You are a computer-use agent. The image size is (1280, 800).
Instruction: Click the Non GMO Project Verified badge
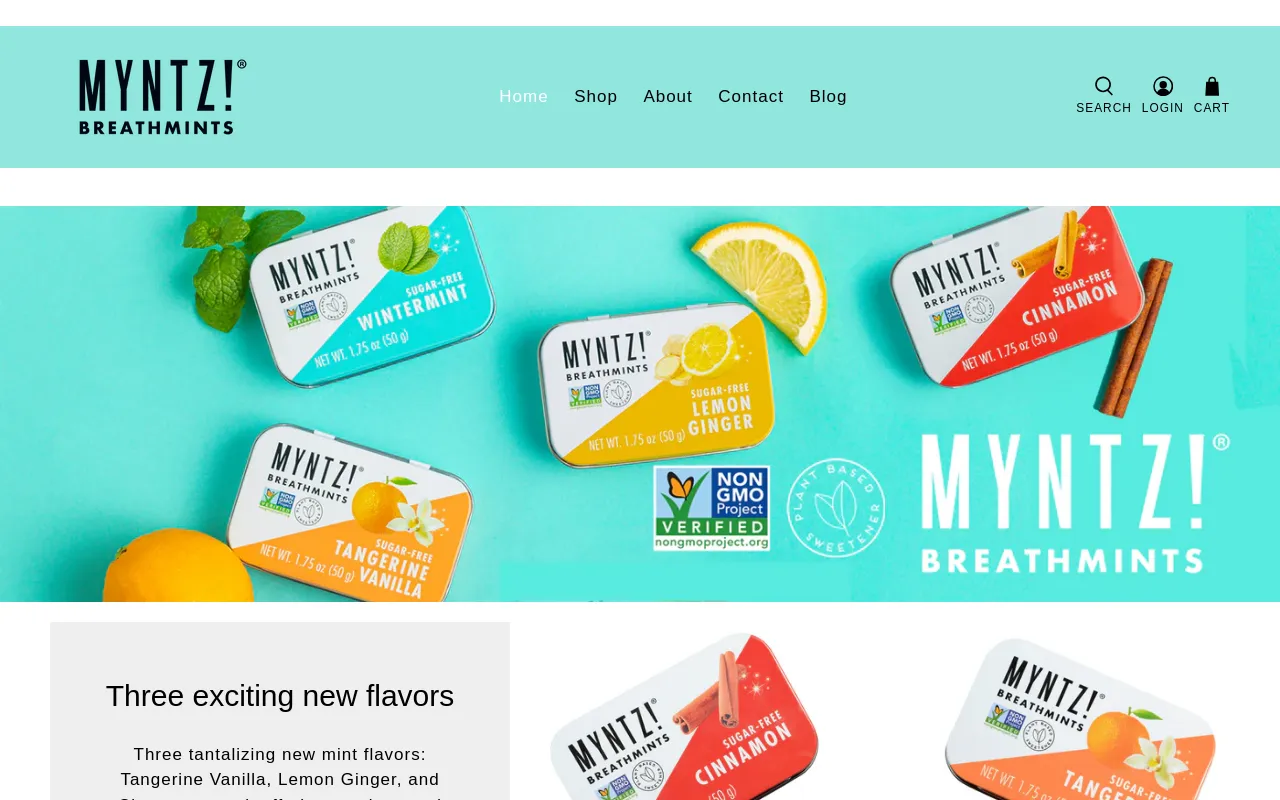[712, 508]
